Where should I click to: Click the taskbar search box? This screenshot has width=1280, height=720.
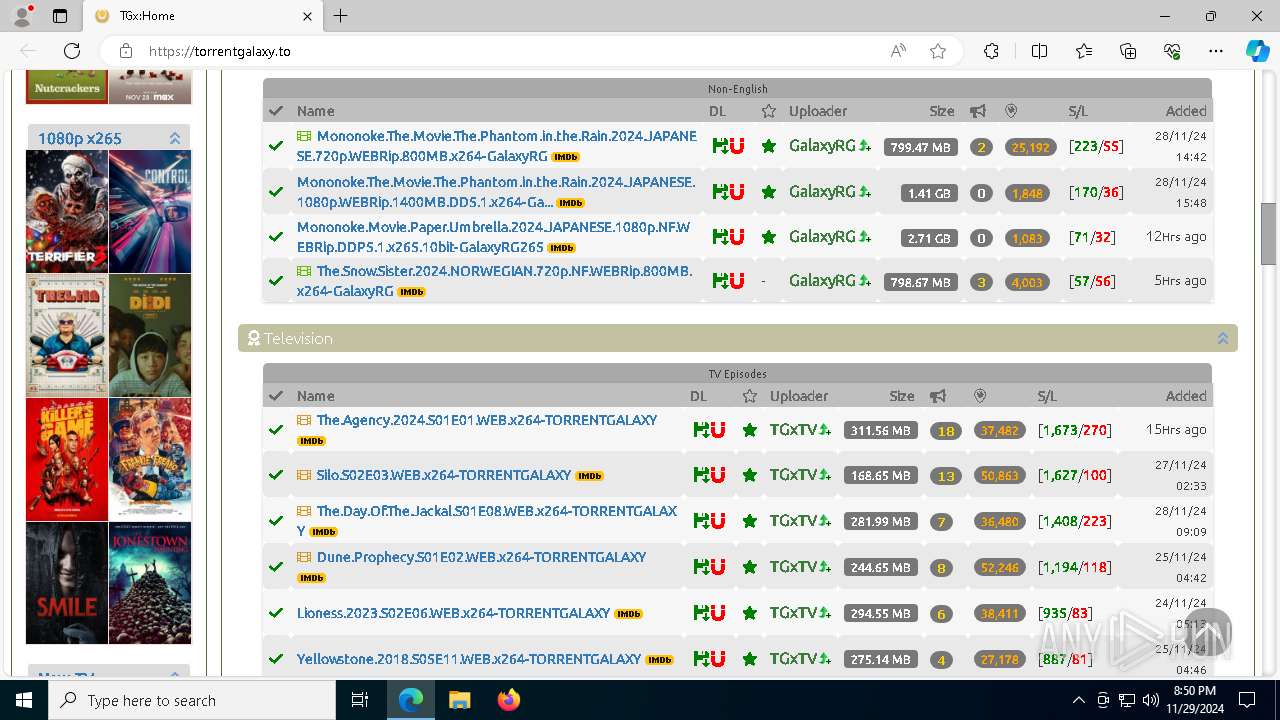(192, 700)
